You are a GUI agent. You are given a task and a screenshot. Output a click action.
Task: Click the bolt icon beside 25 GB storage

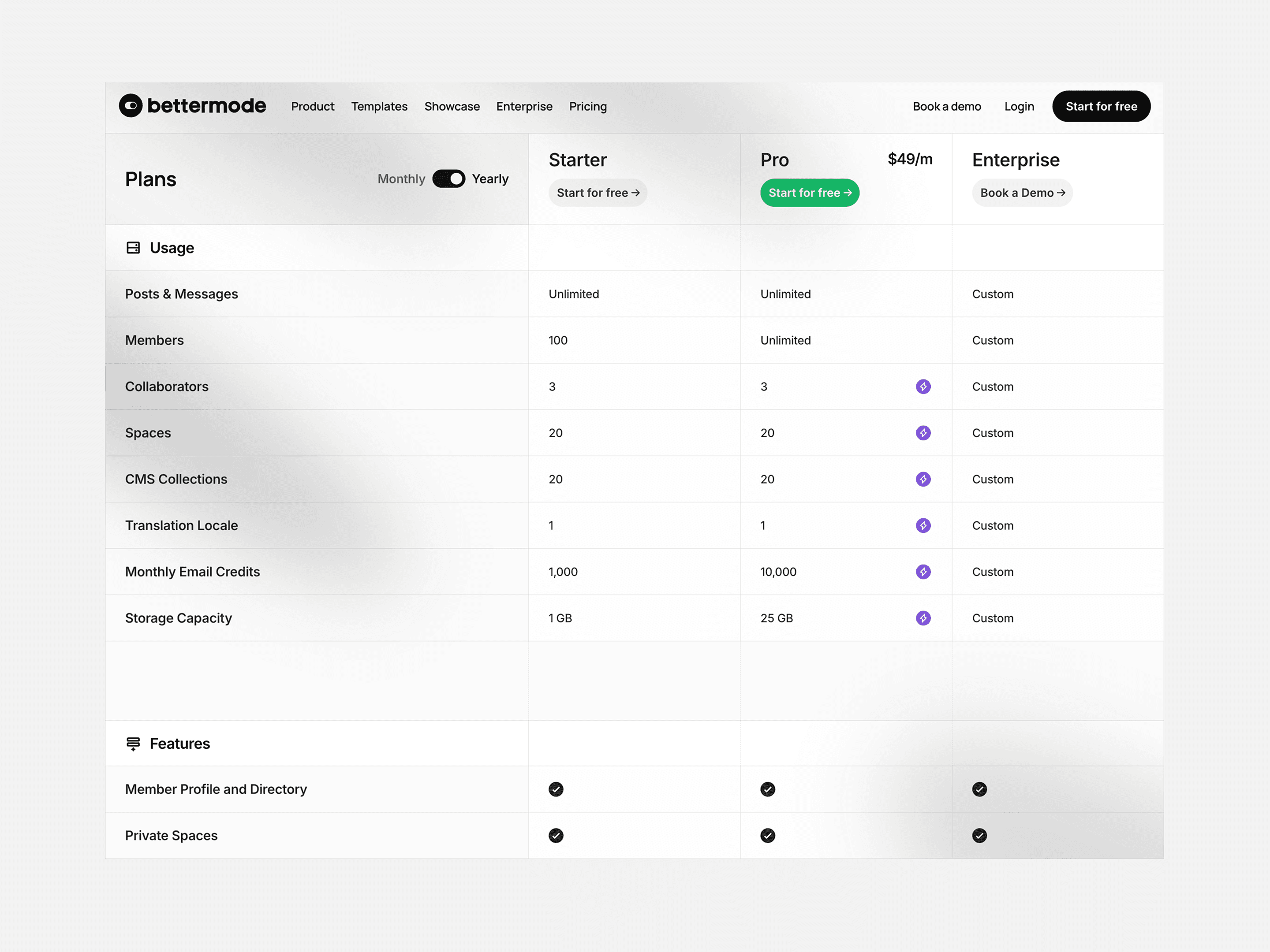[923, 618]
